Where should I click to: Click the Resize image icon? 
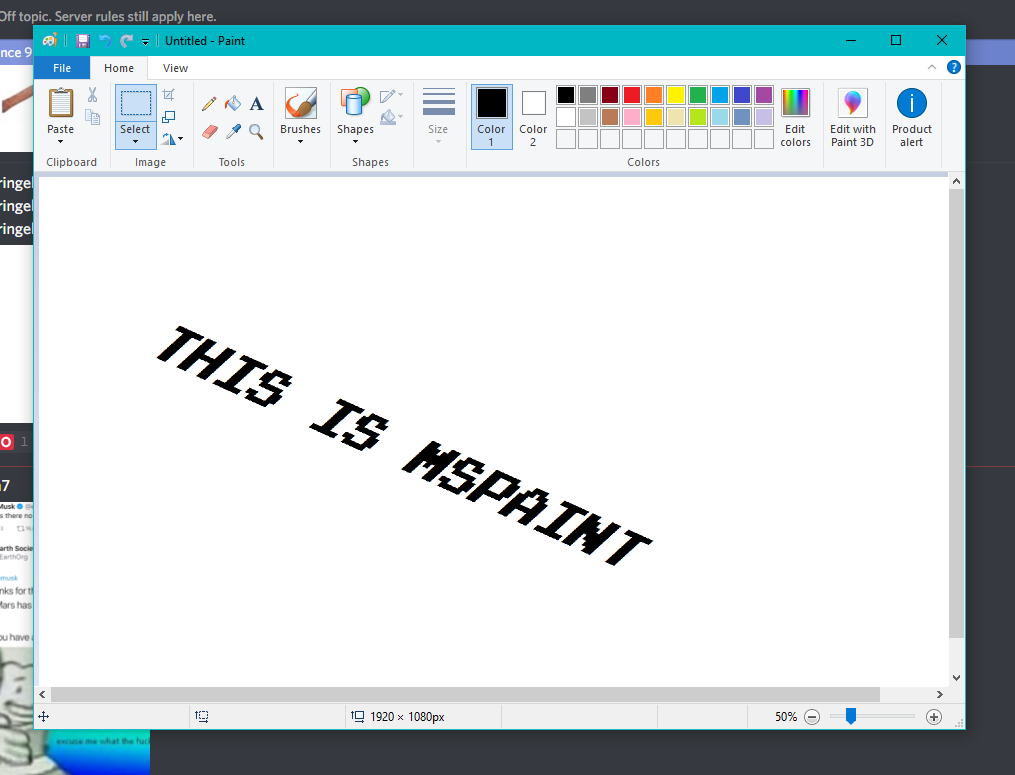tap(169, 117)
